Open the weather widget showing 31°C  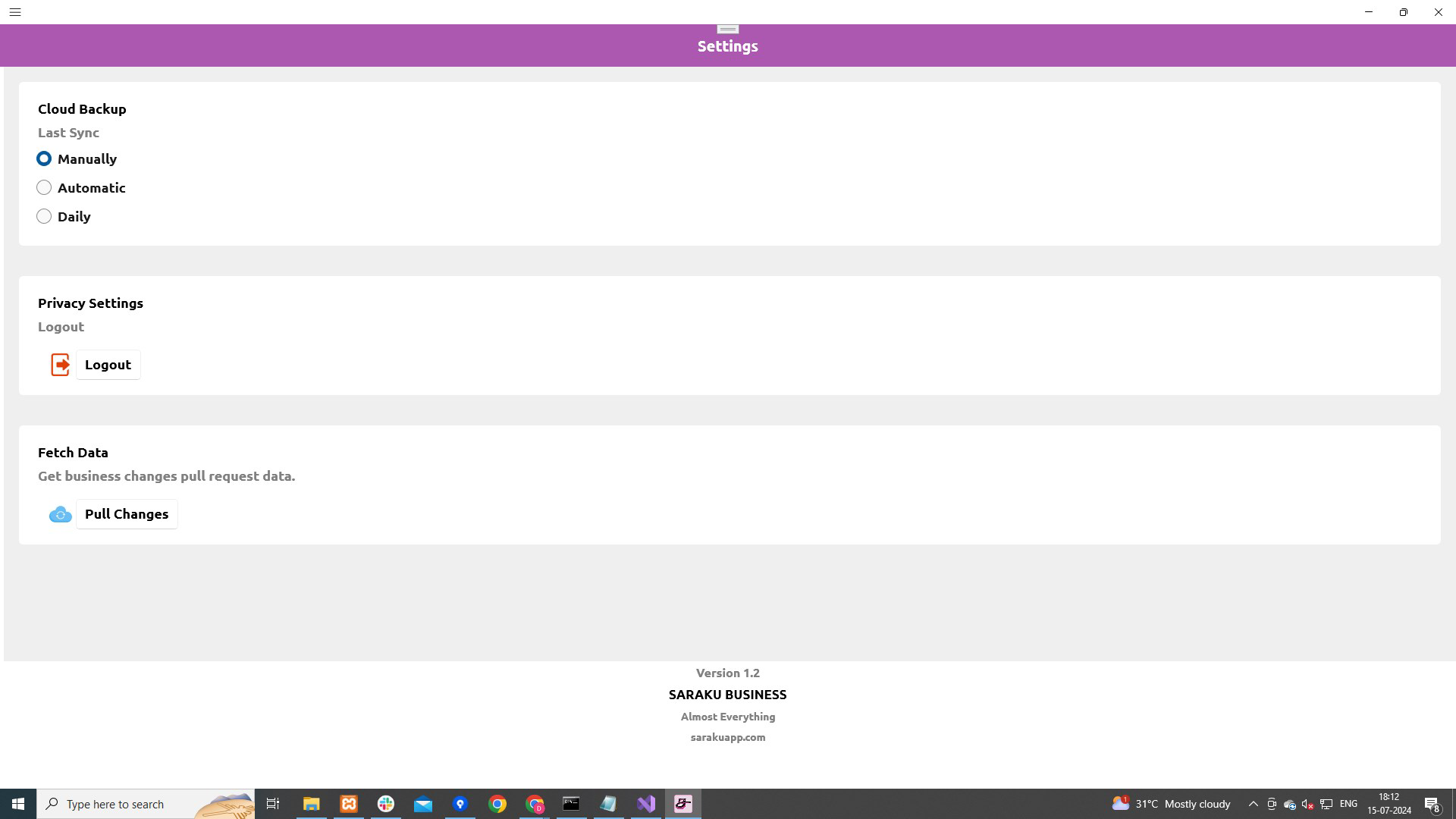pos(1171,804)
